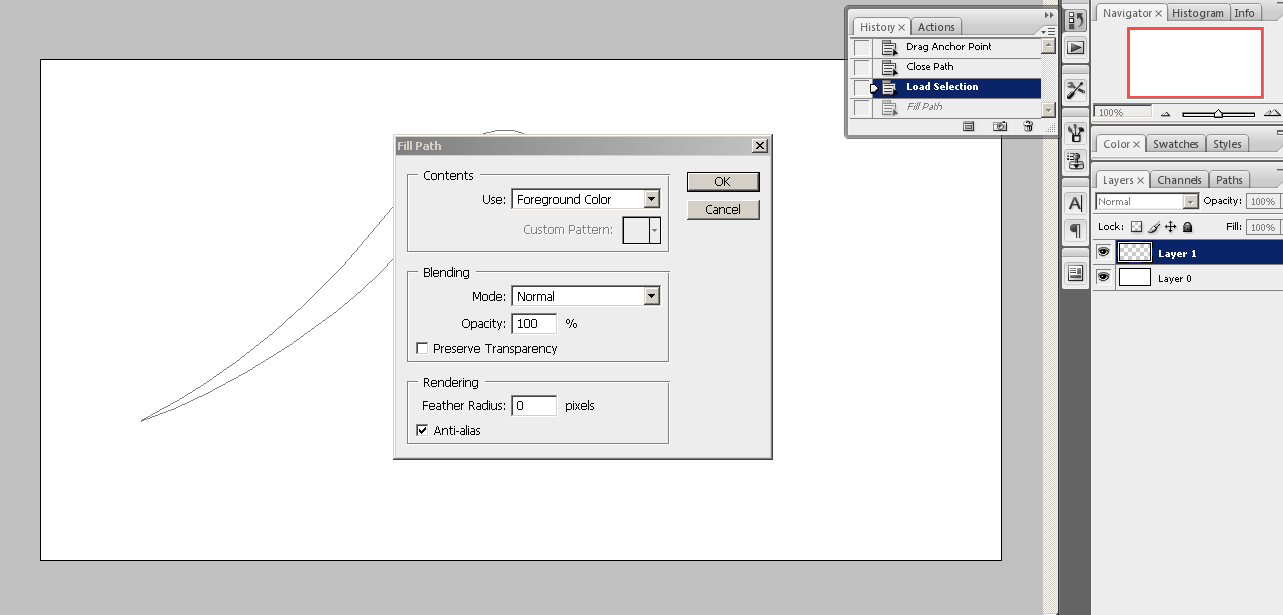Viewport: 1283px width, 615px height.
Task: Open the History dock icon
Action: click(1076, 20)
